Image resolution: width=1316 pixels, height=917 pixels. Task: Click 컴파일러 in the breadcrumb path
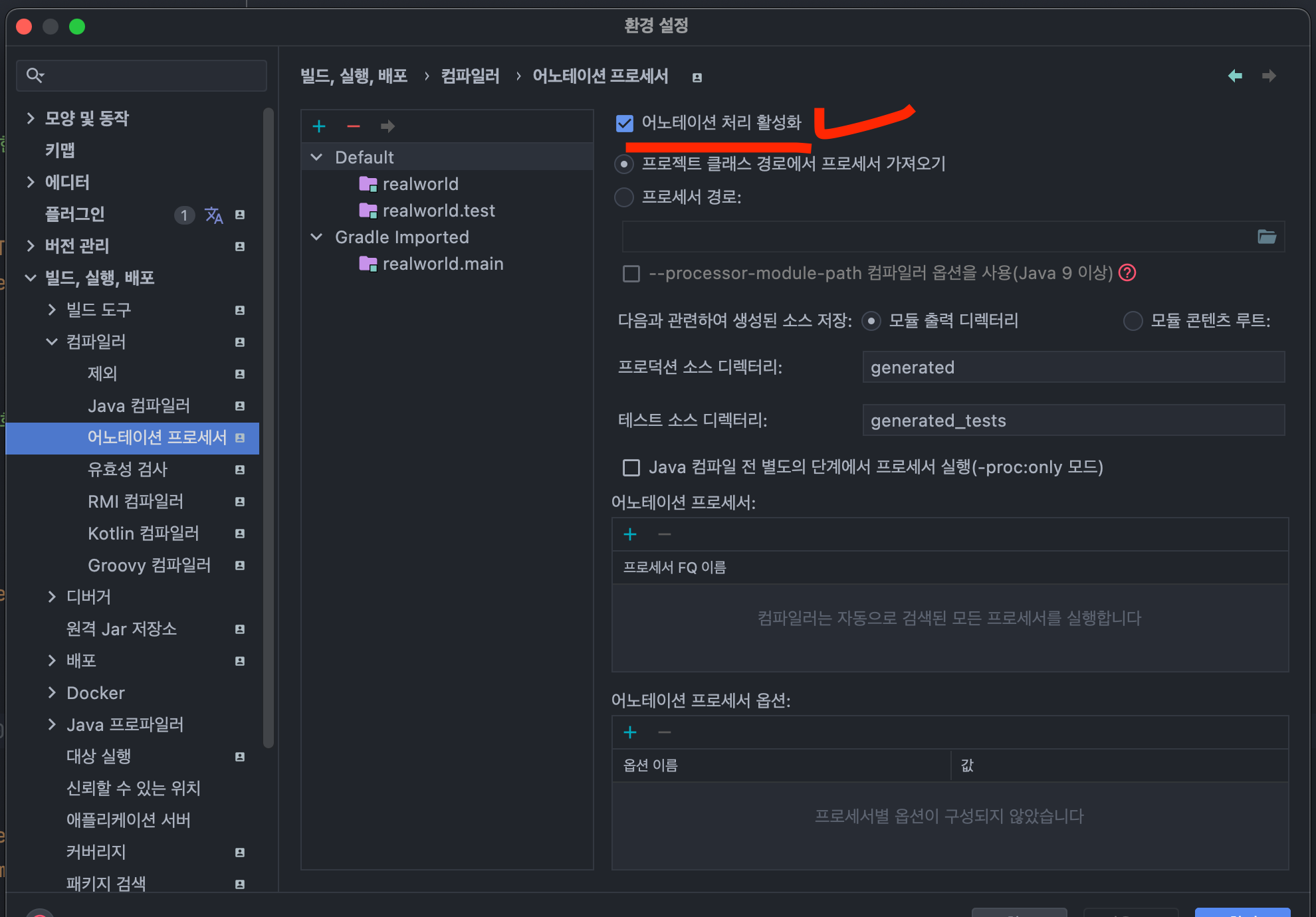[470, 76]
